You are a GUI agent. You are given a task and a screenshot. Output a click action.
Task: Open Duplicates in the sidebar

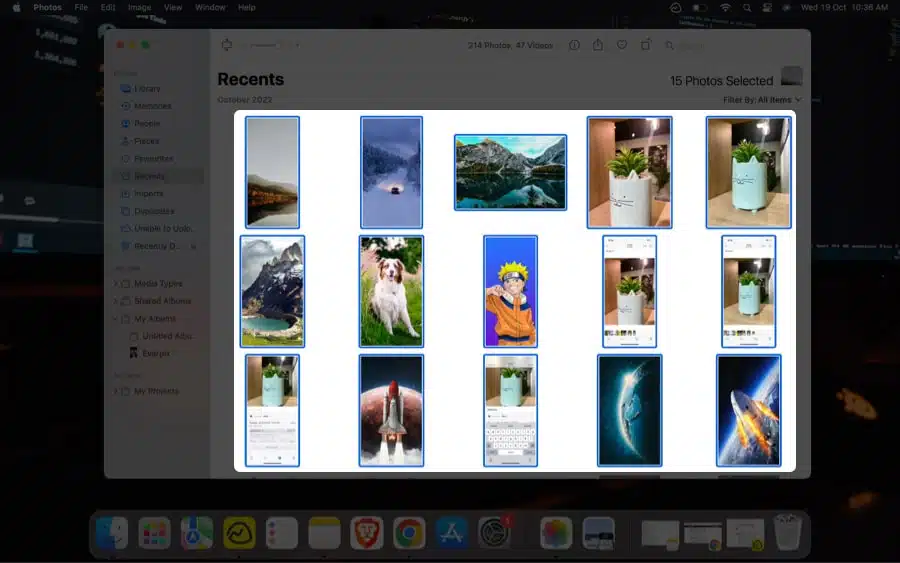[158, 211]
